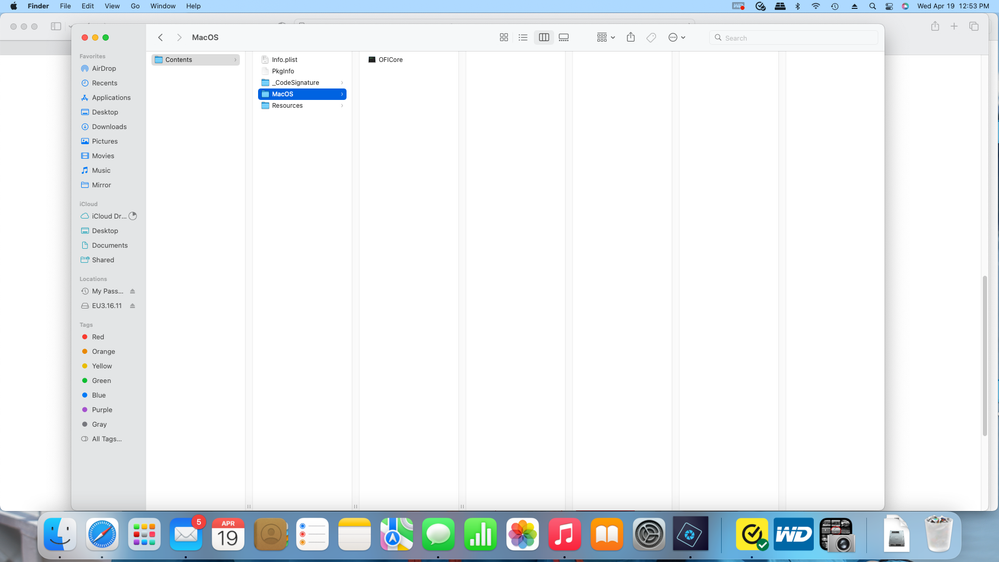Open the Go menu
This screenshot has height=562, width=999.
[135, 6]
